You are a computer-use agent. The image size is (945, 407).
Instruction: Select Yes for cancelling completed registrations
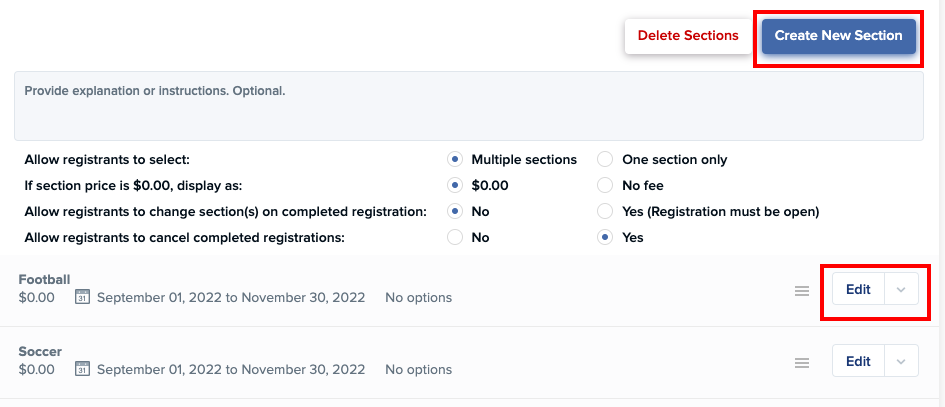605,238
